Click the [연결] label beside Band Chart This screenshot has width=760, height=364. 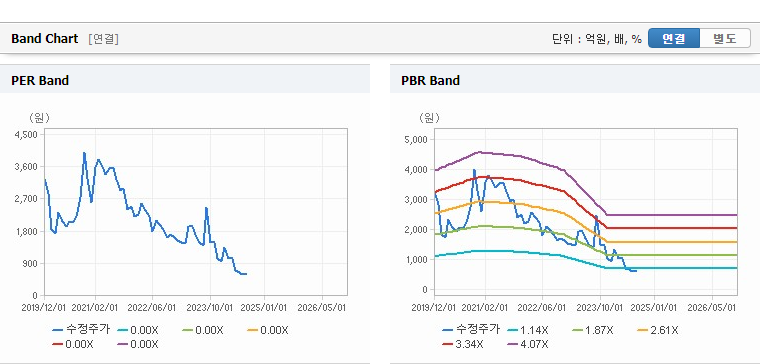pyautogui.click(x=104, y=39)
